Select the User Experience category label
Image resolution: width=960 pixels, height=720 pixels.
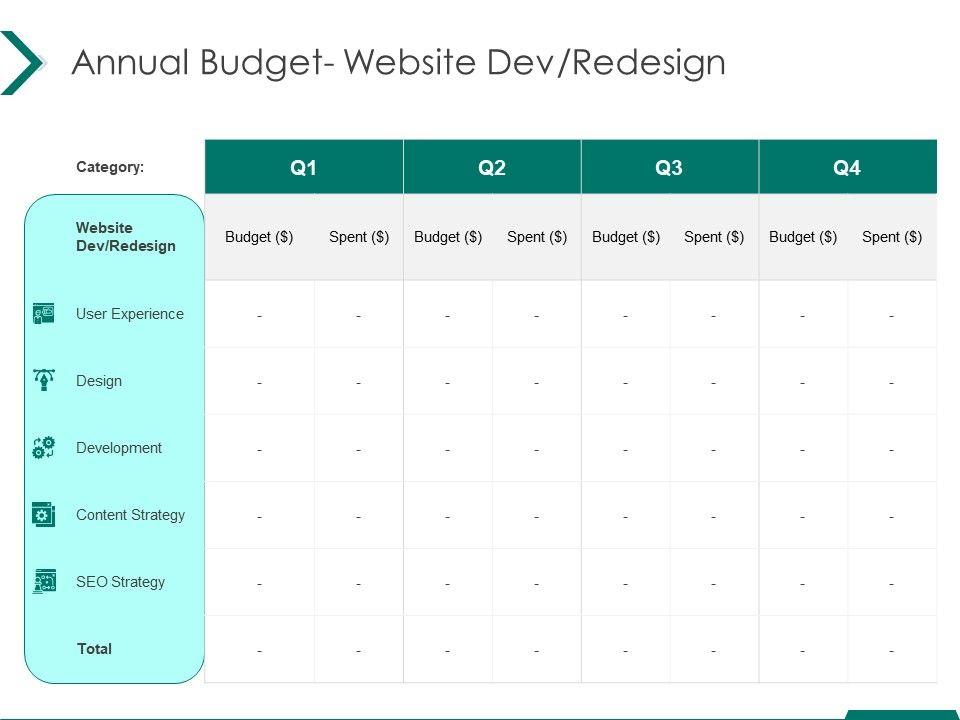pyautogui.click(x=130, y=314)
